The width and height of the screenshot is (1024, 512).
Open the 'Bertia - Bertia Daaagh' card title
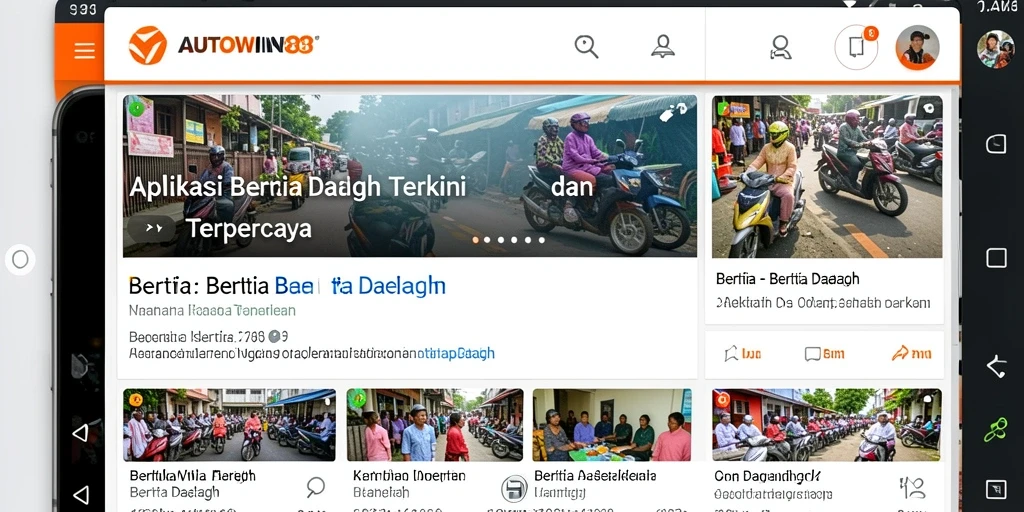point(788,279)
